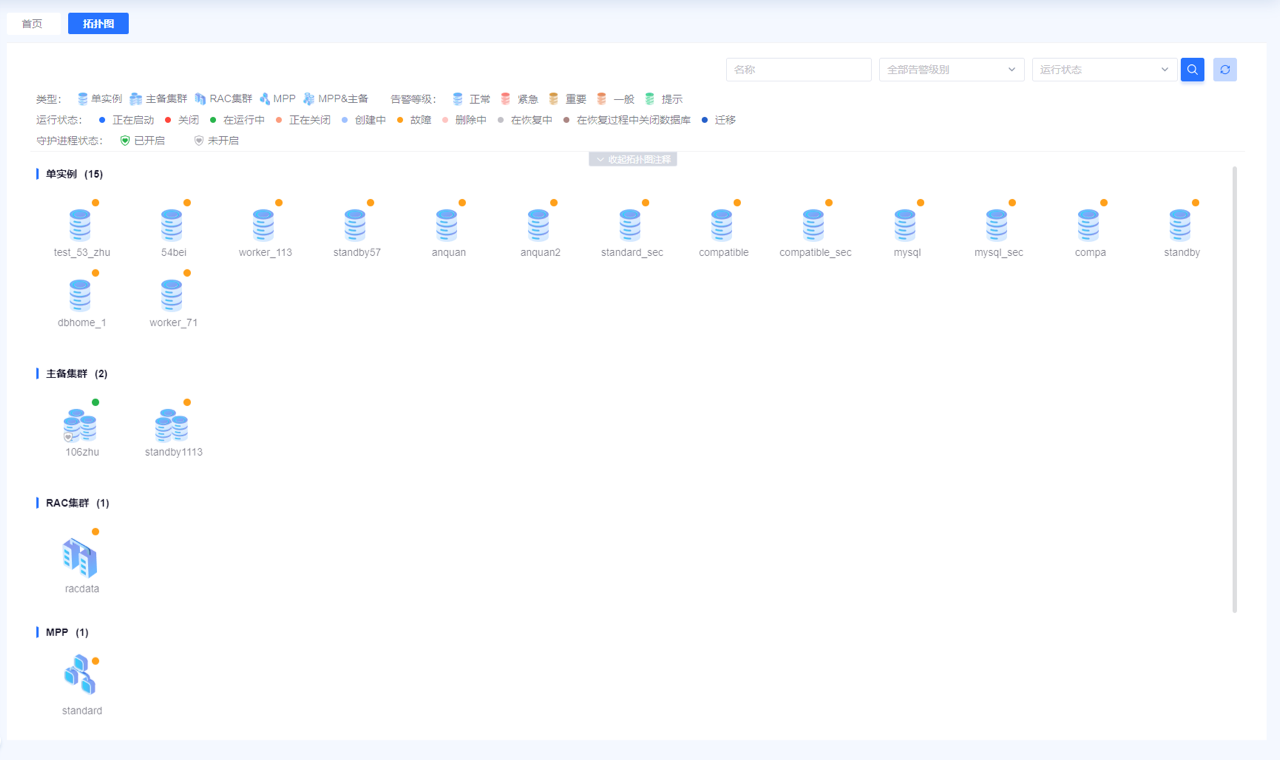This screenshot has height=760, width=1280.
Task: Click the 名称 name input field
Action: coord(798,70)
